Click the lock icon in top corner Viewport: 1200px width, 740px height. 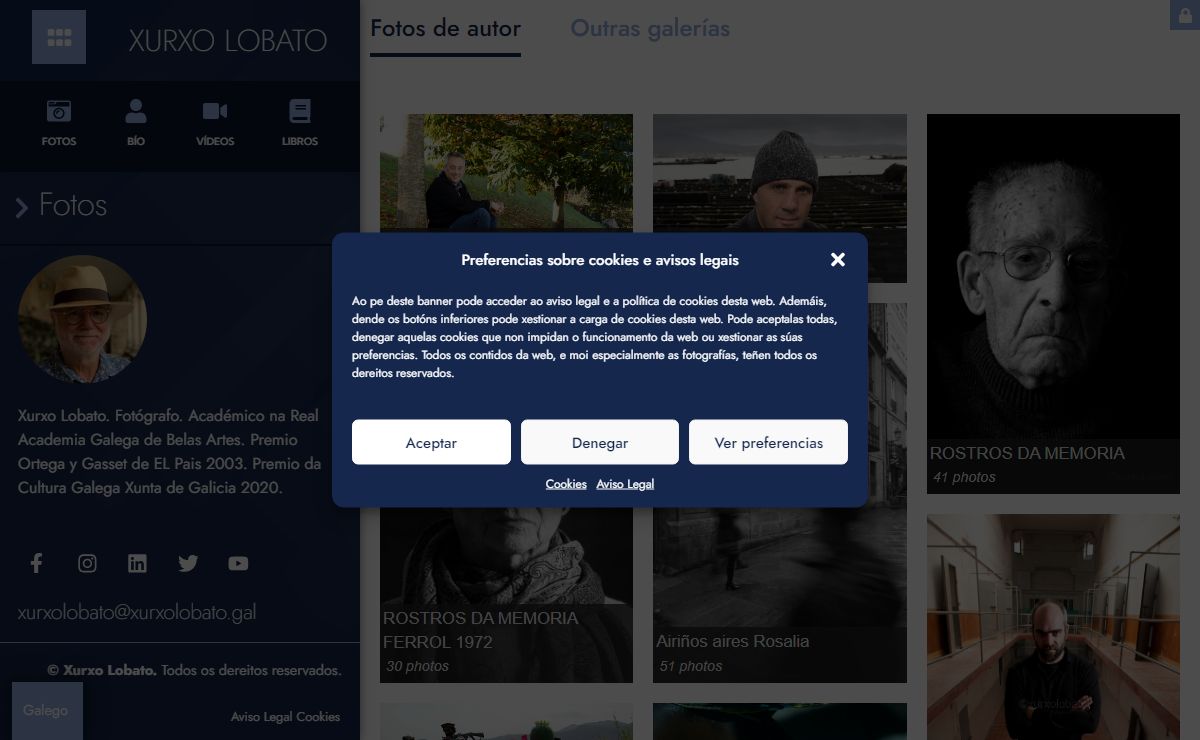pos(1186,15)
